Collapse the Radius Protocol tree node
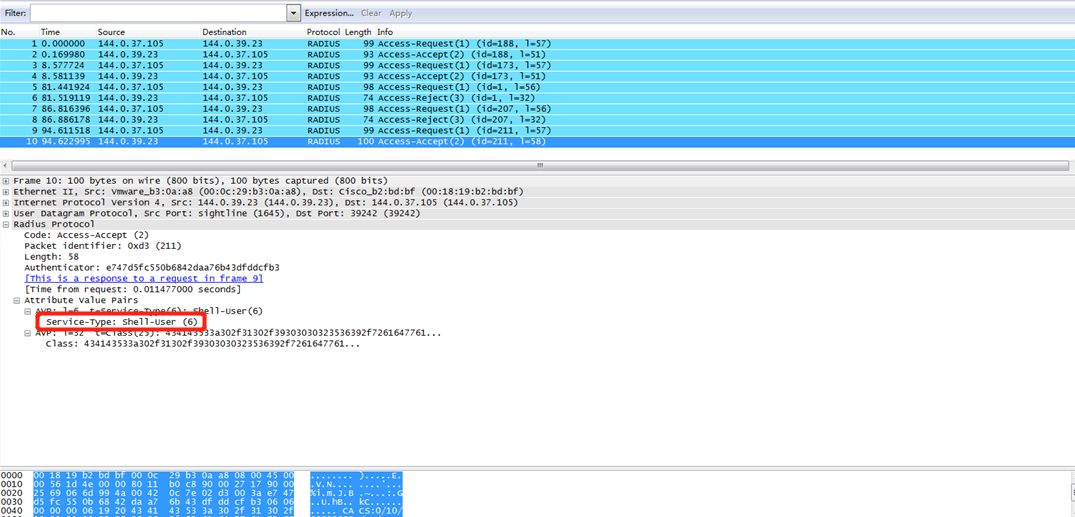 click(x=6, y=224)
